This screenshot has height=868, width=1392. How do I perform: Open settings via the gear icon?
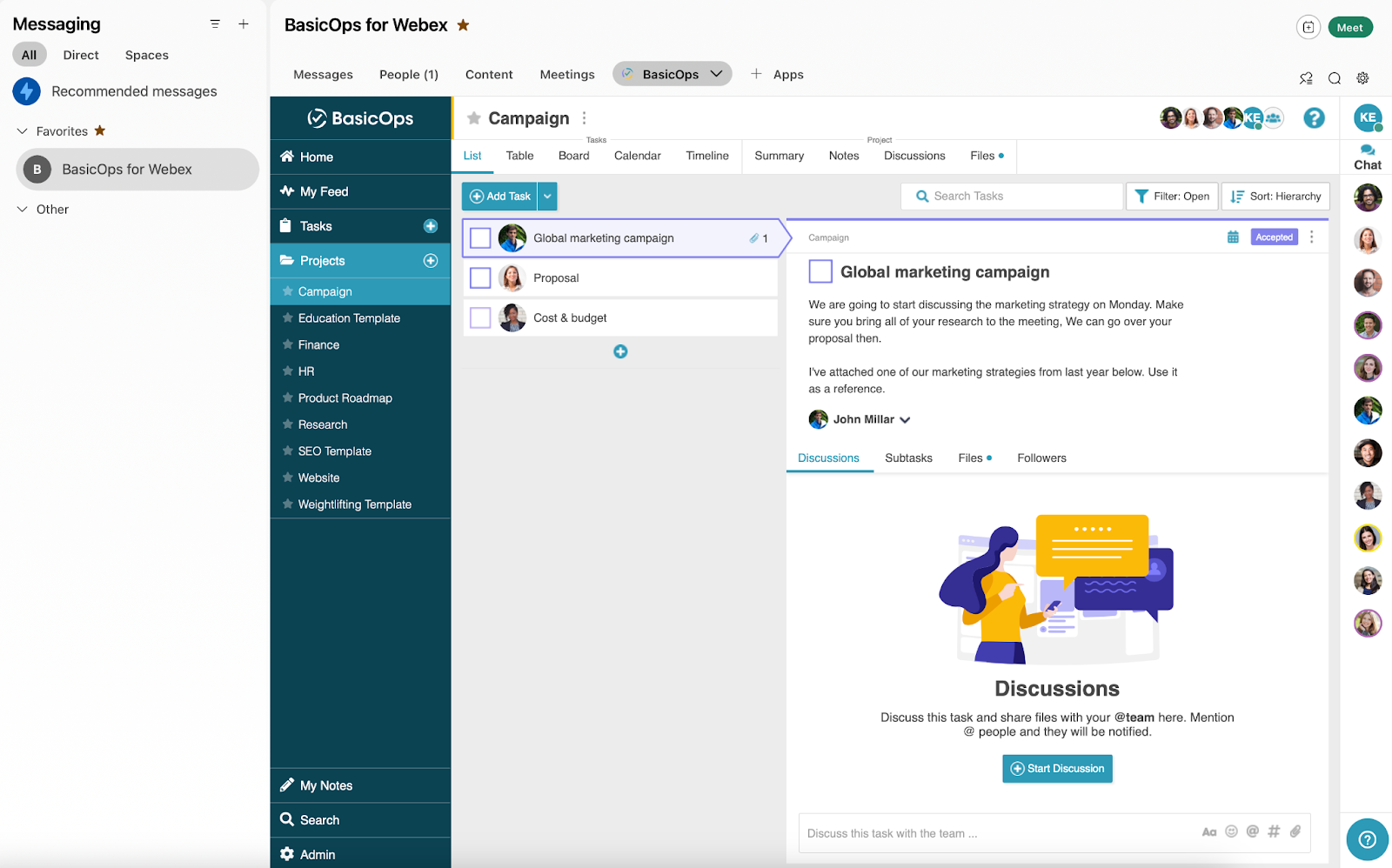pyautogui.click(x=1362, y=78)
